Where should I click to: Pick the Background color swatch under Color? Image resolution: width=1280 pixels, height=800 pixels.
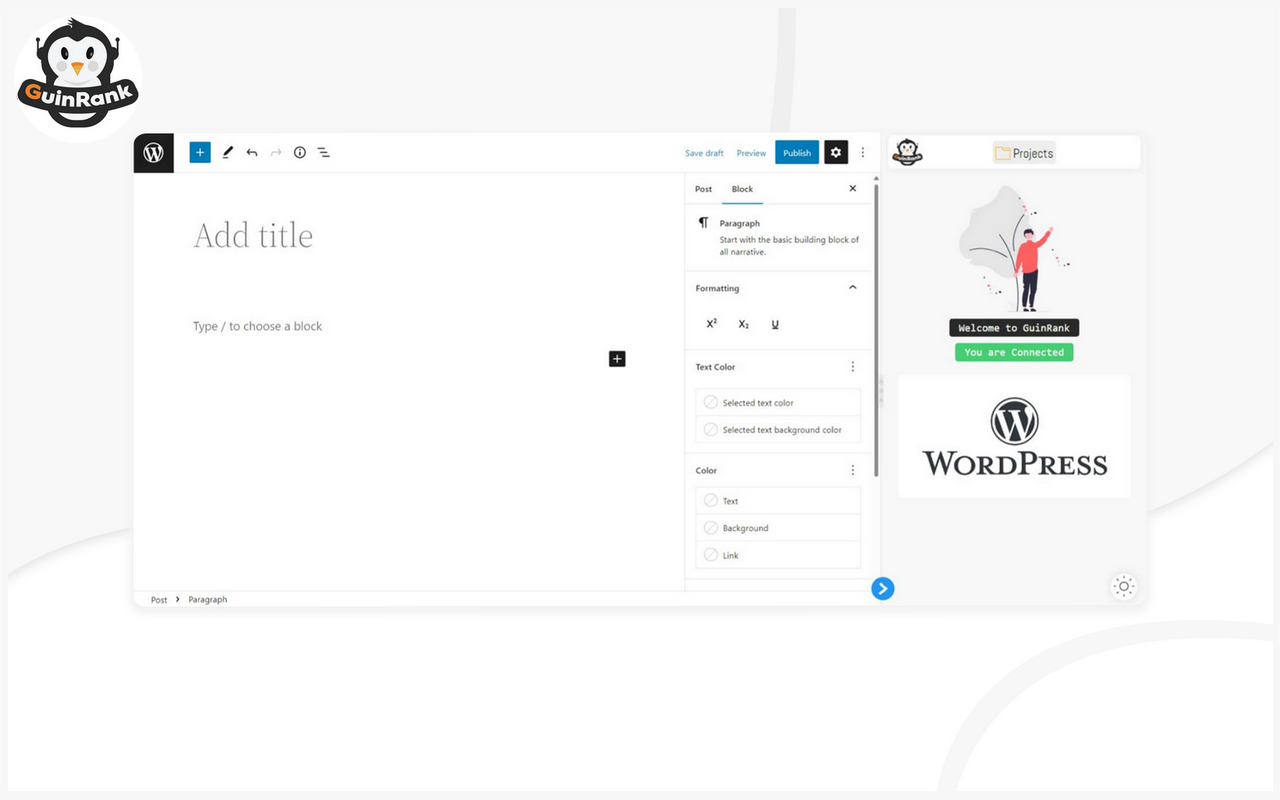point(746,527)
